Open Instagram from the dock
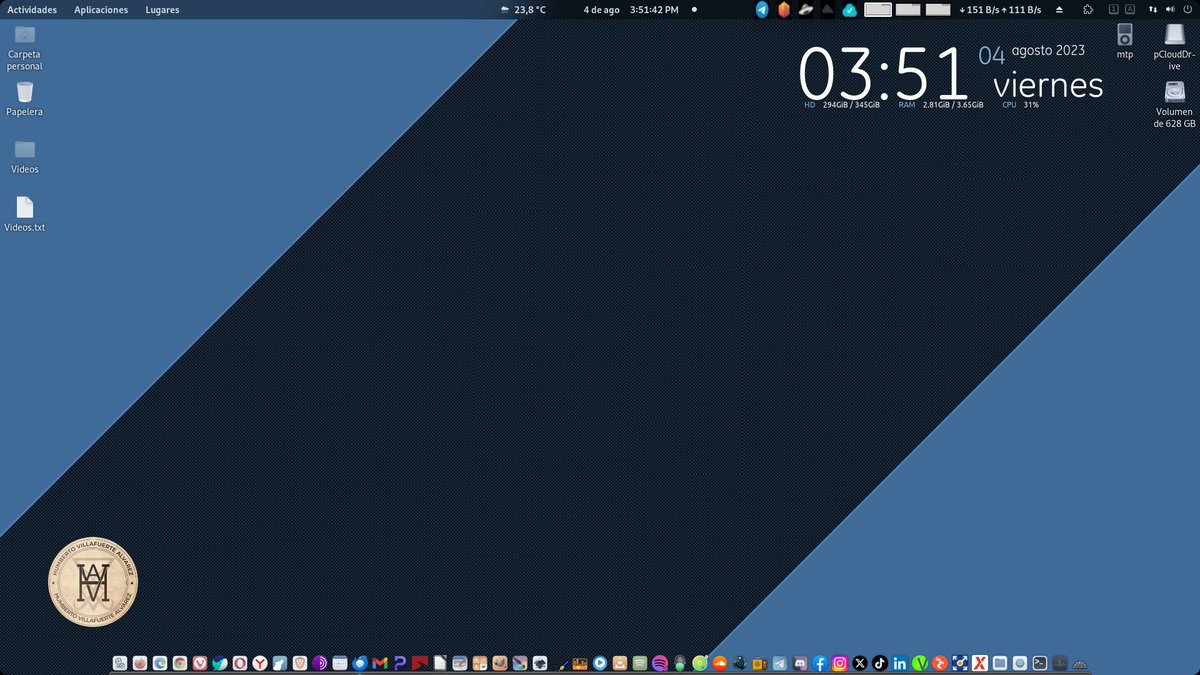 pyautogui.click(x=838, y=663)
